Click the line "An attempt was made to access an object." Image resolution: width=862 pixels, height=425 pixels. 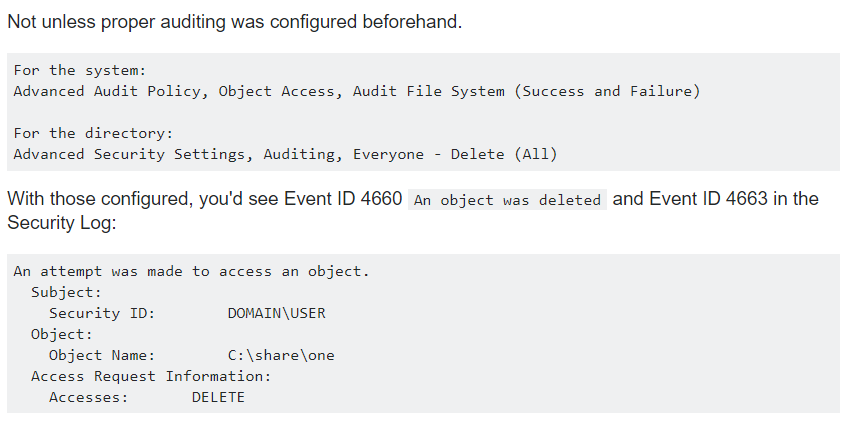191,272
